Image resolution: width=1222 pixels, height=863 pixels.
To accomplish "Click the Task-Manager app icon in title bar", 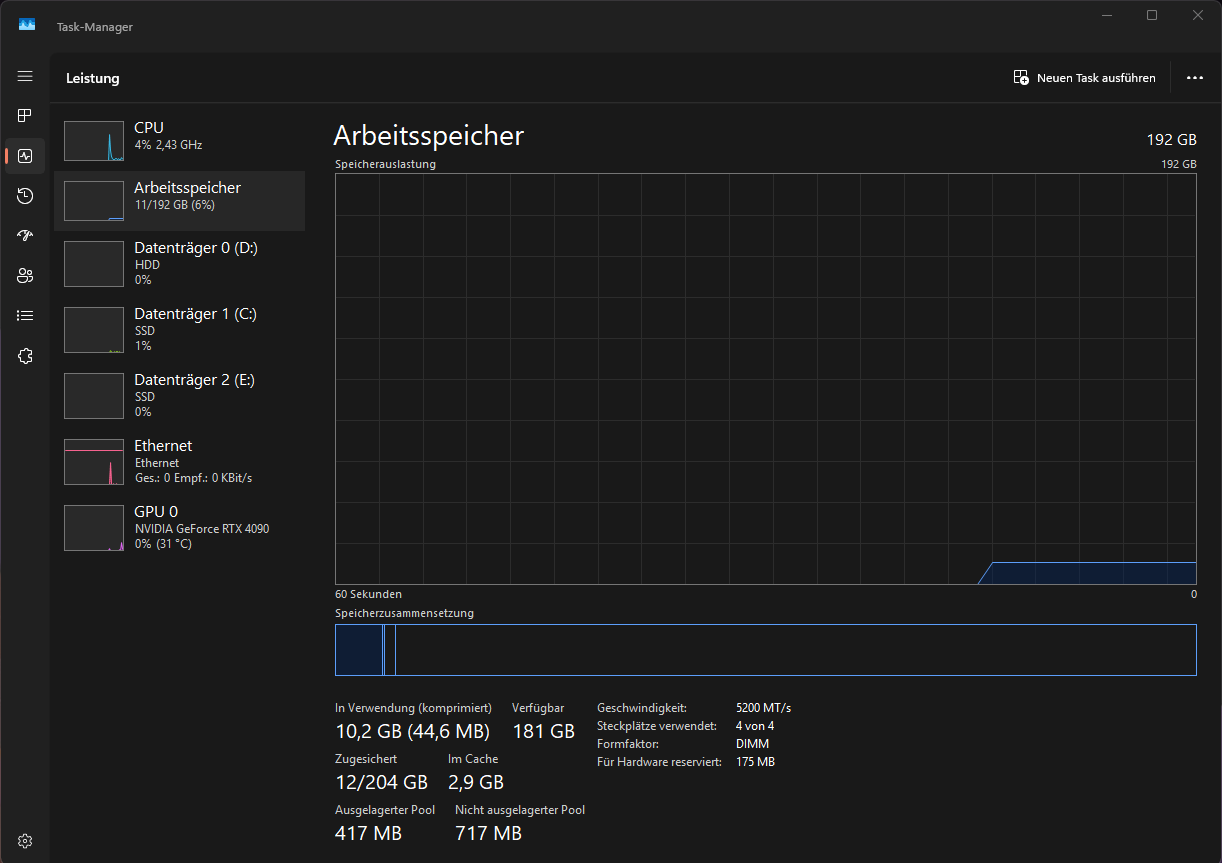I will pos(27,26).
